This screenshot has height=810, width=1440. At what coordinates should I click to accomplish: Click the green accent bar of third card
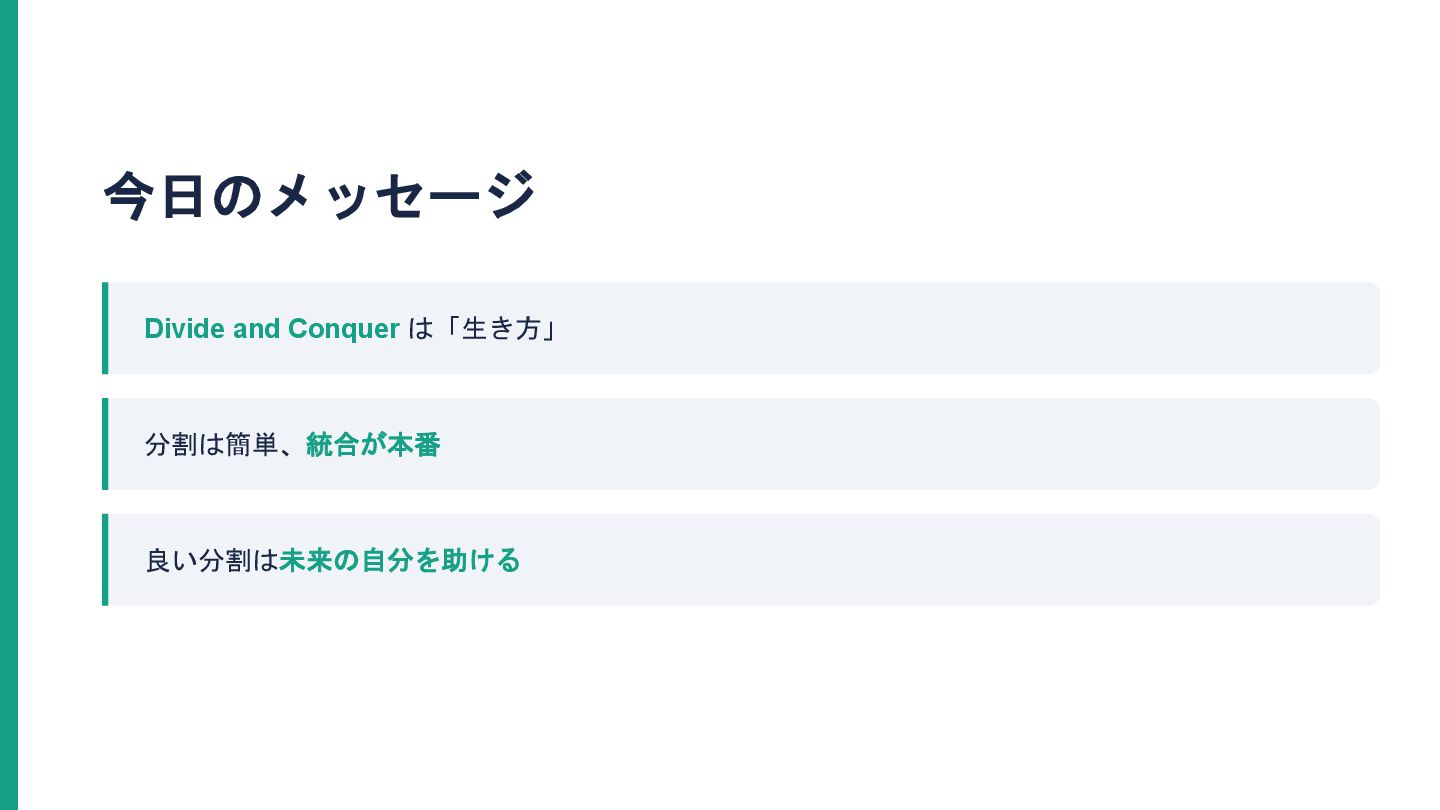pyautogui.click(x=105, y=560)
